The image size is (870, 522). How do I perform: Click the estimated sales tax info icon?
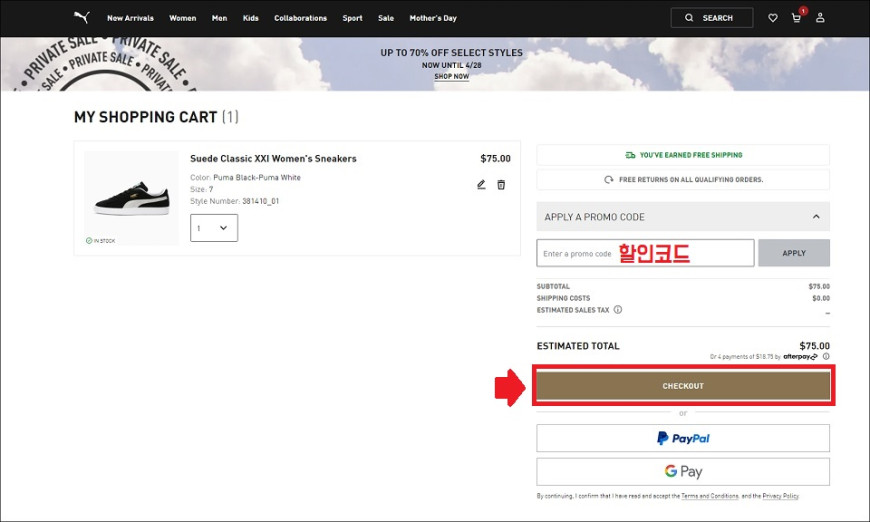click(x=618, y=310)
